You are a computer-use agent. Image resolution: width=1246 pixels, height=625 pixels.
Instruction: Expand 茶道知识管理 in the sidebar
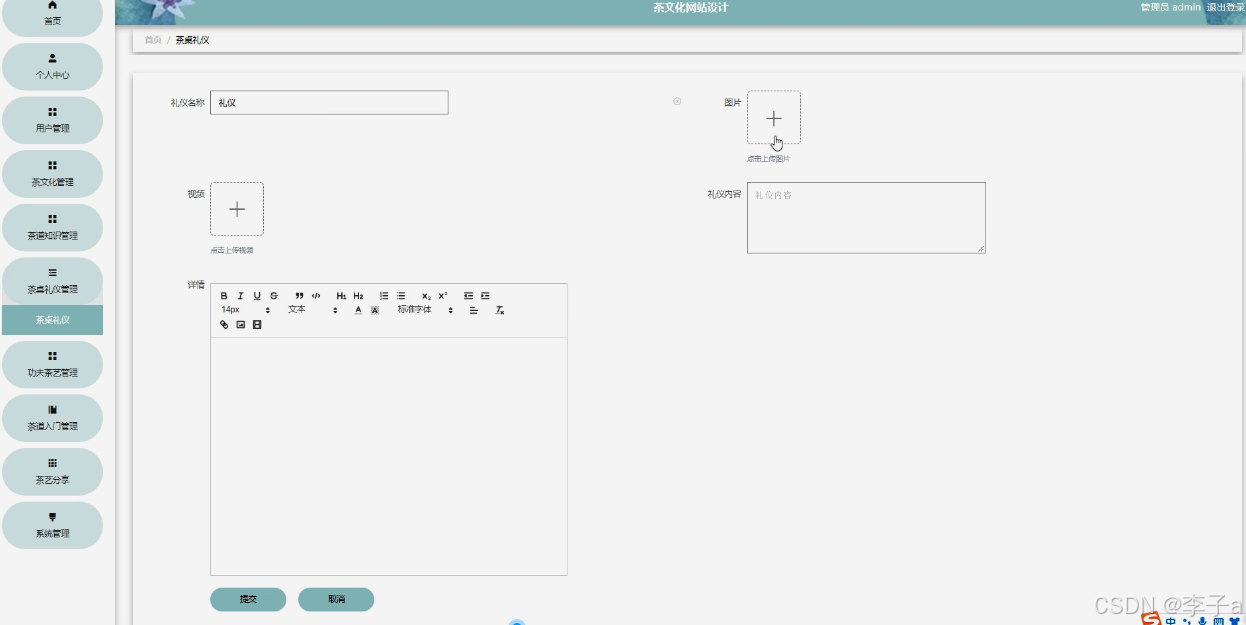(x=52, y=228)
